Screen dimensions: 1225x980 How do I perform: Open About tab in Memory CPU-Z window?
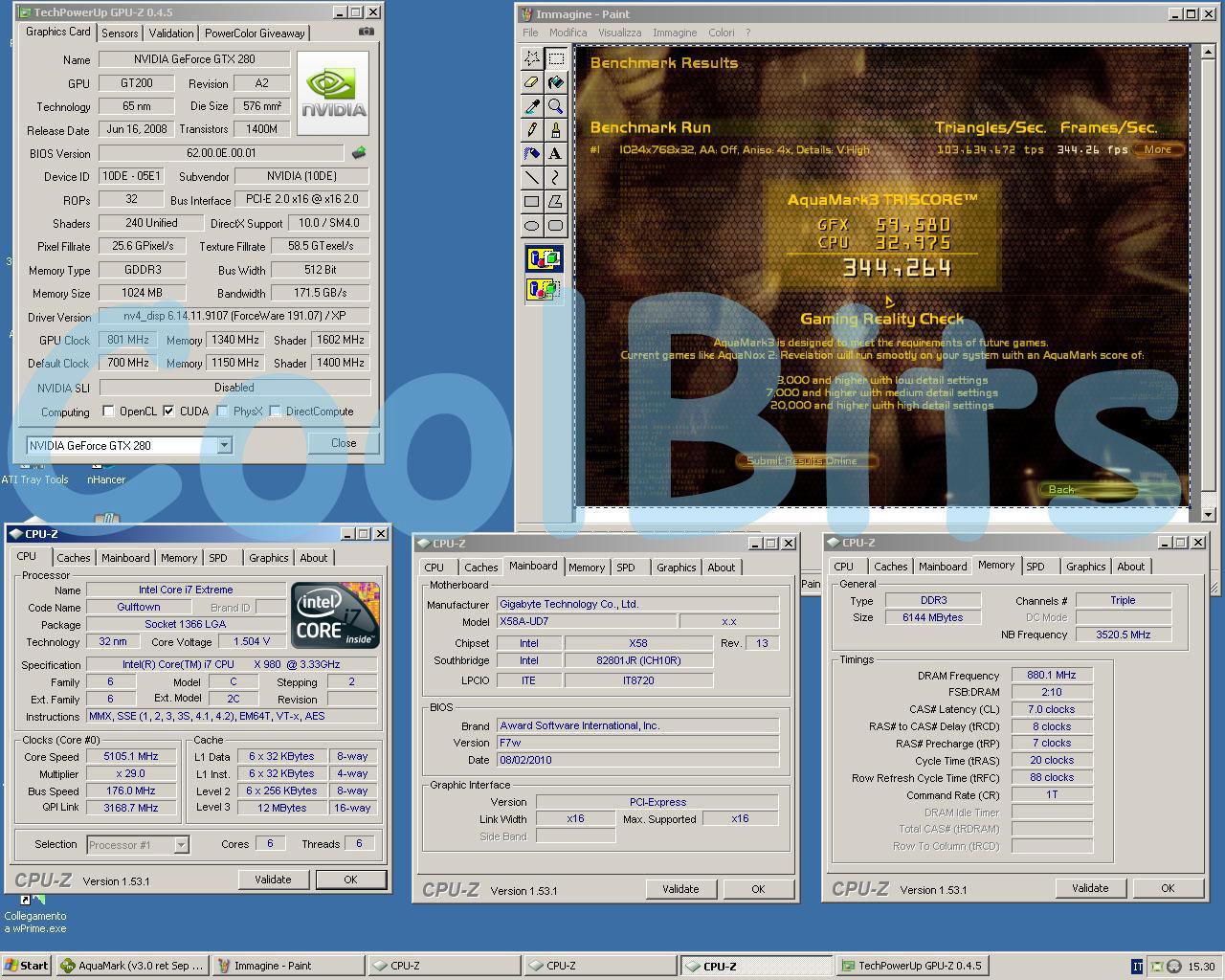1130,567
